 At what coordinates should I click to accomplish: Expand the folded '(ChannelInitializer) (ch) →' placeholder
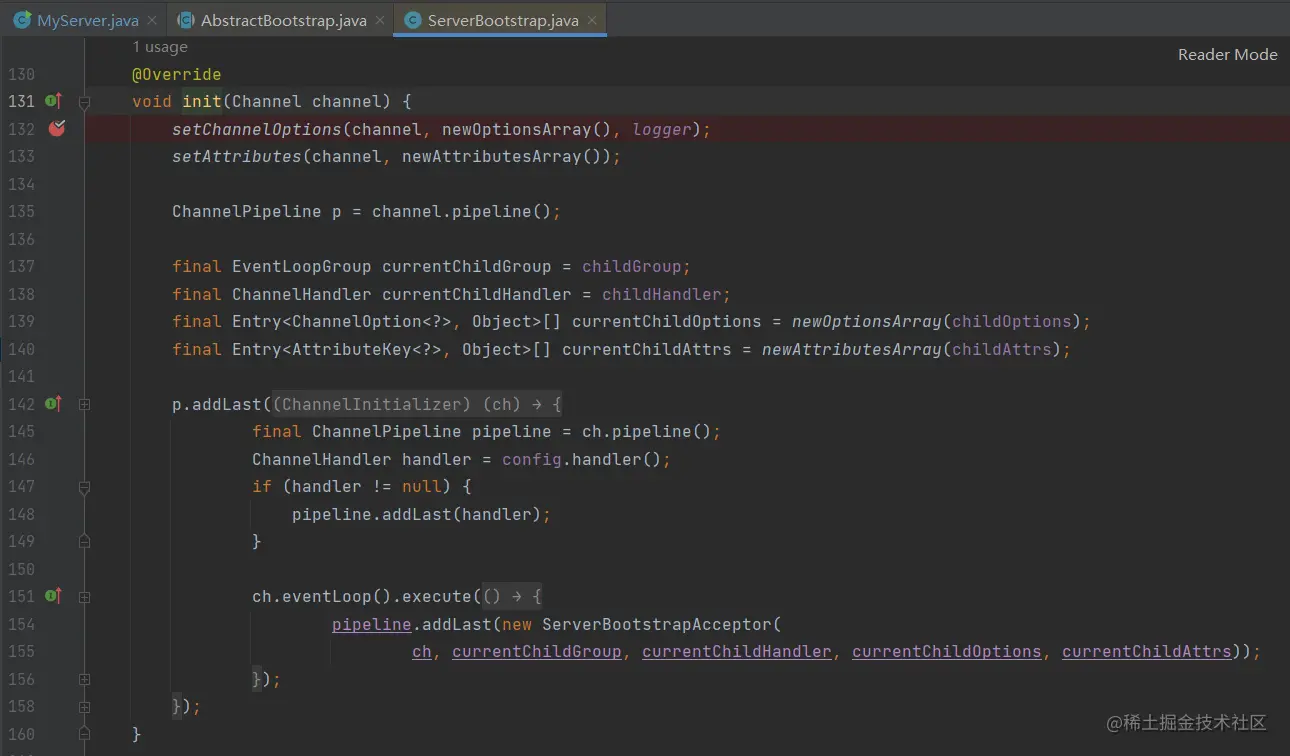click(x=417, y=404)
